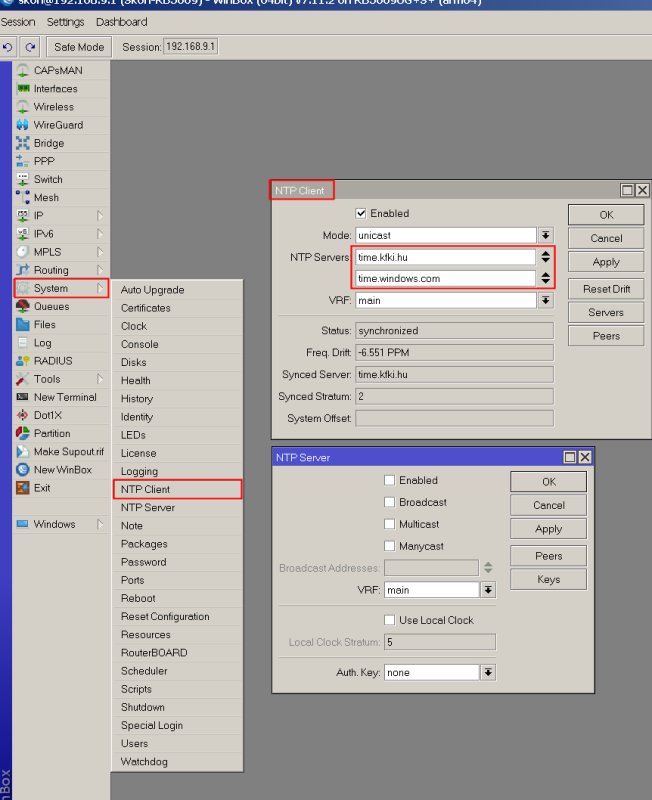Open Queues via its sidebar icon

[x=23, y=306]
